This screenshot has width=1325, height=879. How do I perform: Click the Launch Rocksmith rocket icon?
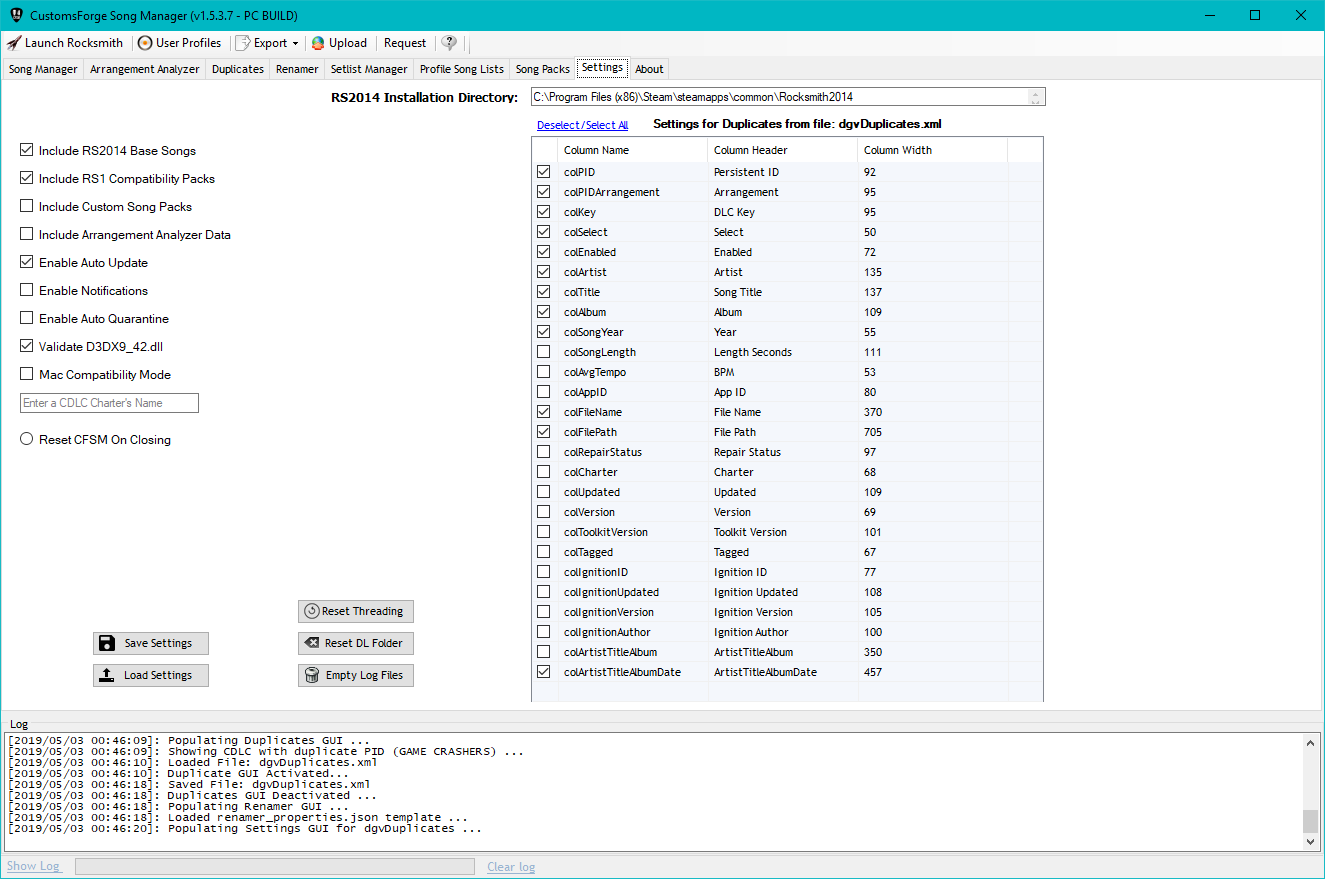point(13,43)
